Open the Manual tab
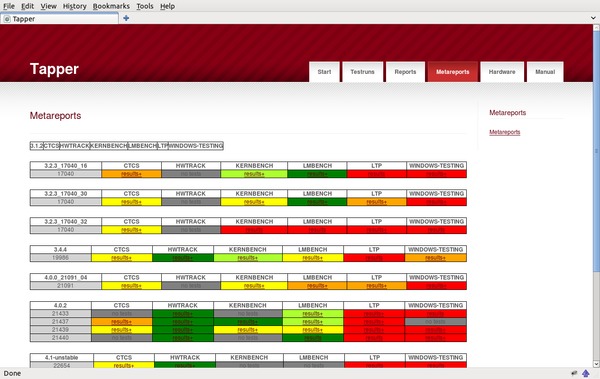 [545, 72]
